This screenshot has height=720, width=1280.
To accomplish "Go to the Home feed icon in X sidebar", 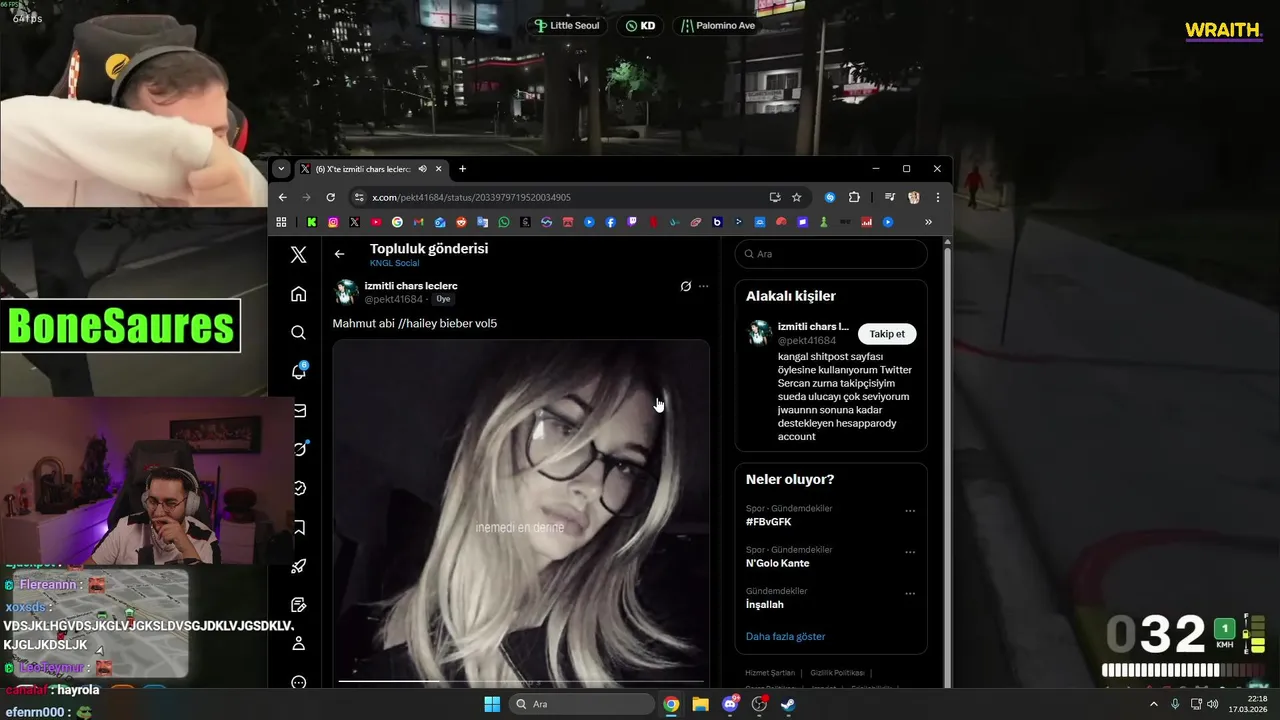I will point(298,294).
